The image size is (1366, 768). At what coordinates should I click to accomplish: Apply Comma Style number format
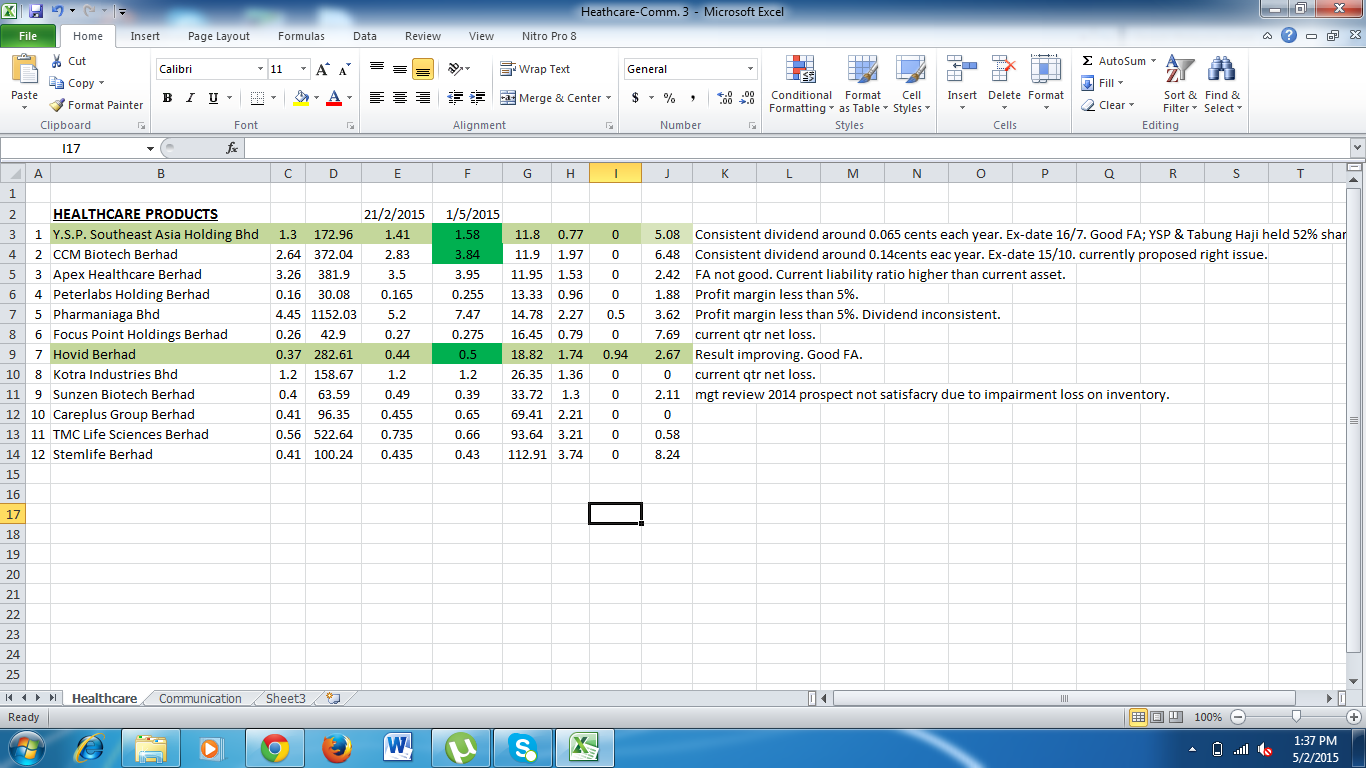pos(692,98)
